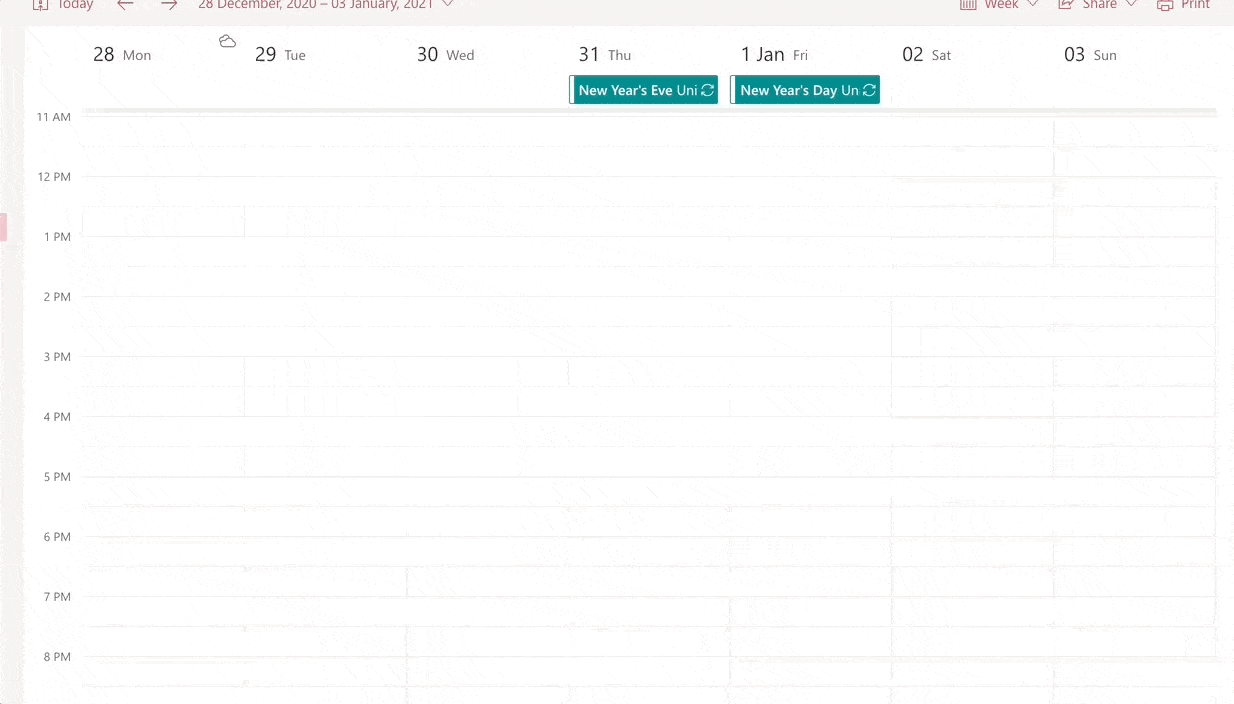The height and width of the screenshot is (704, 1234).
Task: Click the recurrence icon on New Year's Day event
Action: (869, 90)
